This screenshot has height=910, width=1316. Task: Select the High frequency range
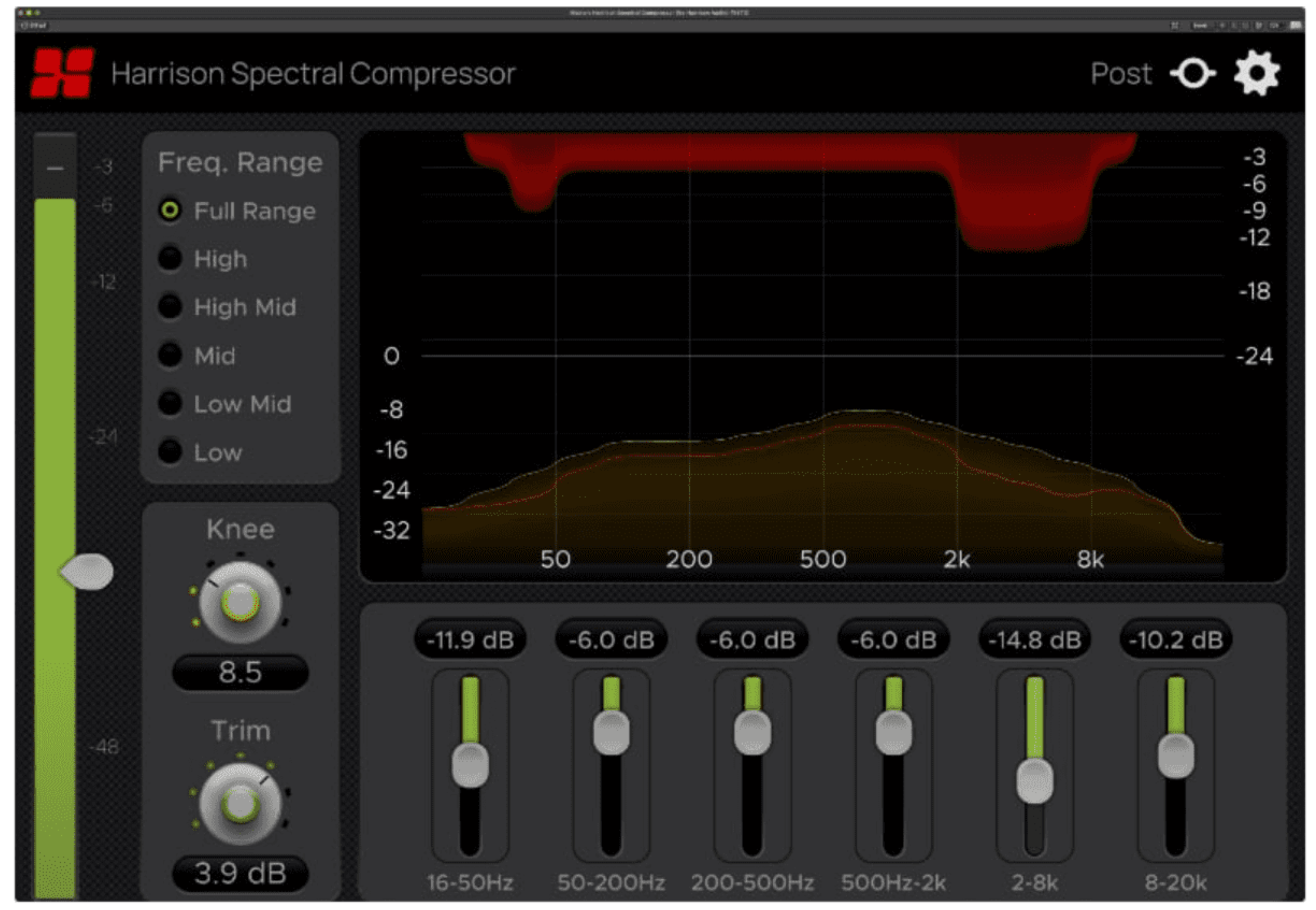pyautogui.click(x=203, y=259)
